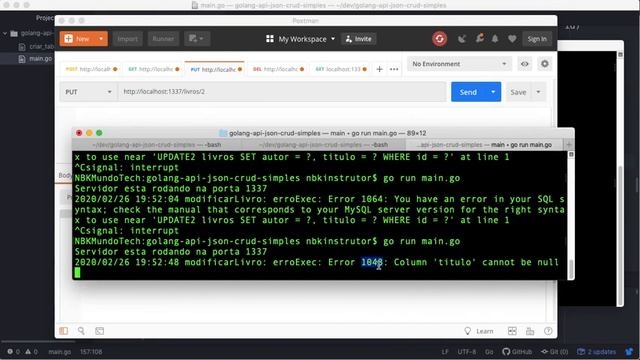
Task: Click the UTF-8 encoding status item
Action: [x=467, y=351]
